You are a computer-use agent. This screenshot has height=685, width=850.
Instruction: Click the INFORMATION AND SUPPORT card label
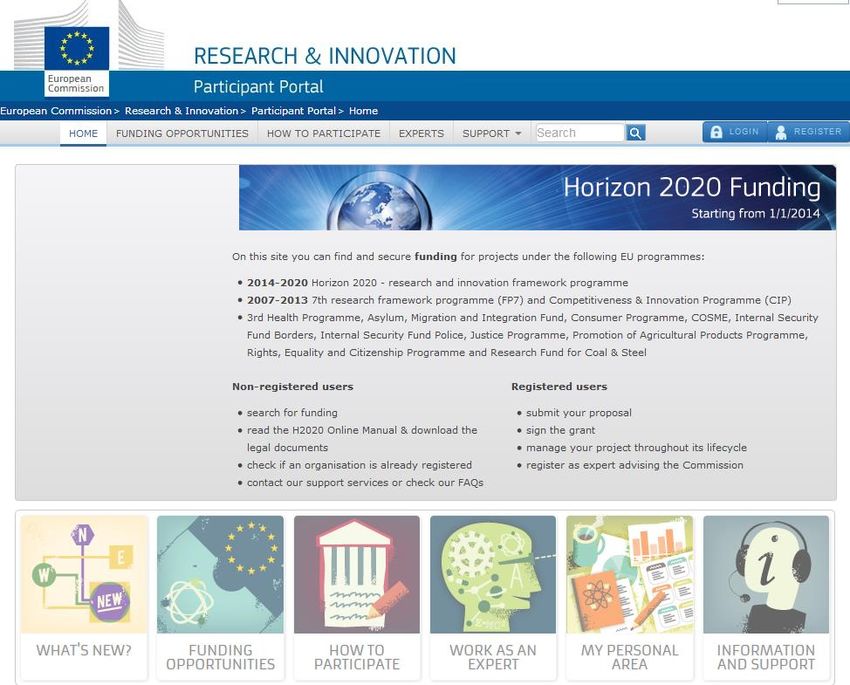coord(766,657)
